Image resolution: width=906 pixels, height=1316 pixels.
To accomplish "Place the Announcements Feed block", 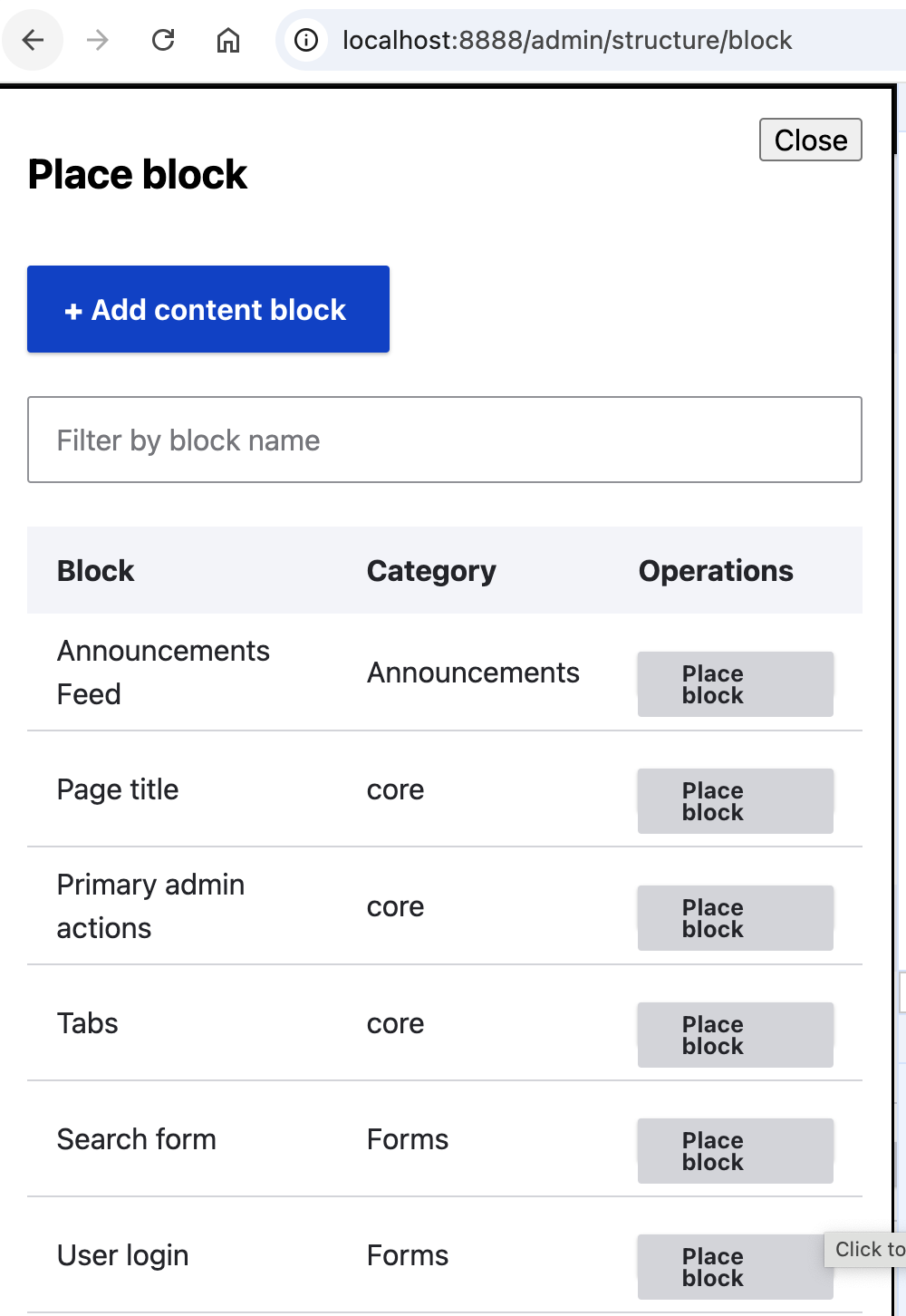I will click(x=735, y=684).
